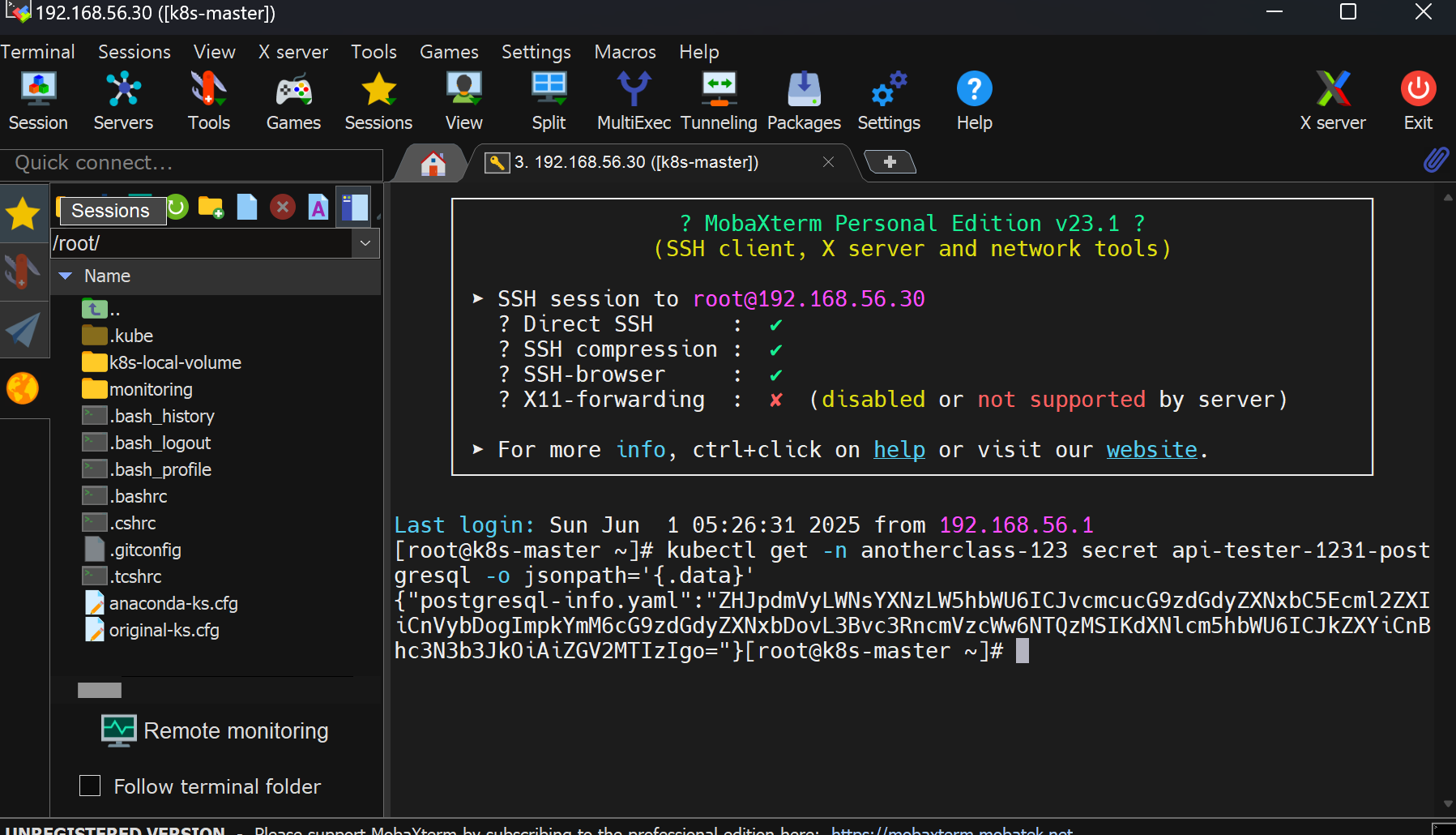Viewport: 1456px width, 835px height.
Task: Click the View toolbar icon
Action: tap(463, 101)
